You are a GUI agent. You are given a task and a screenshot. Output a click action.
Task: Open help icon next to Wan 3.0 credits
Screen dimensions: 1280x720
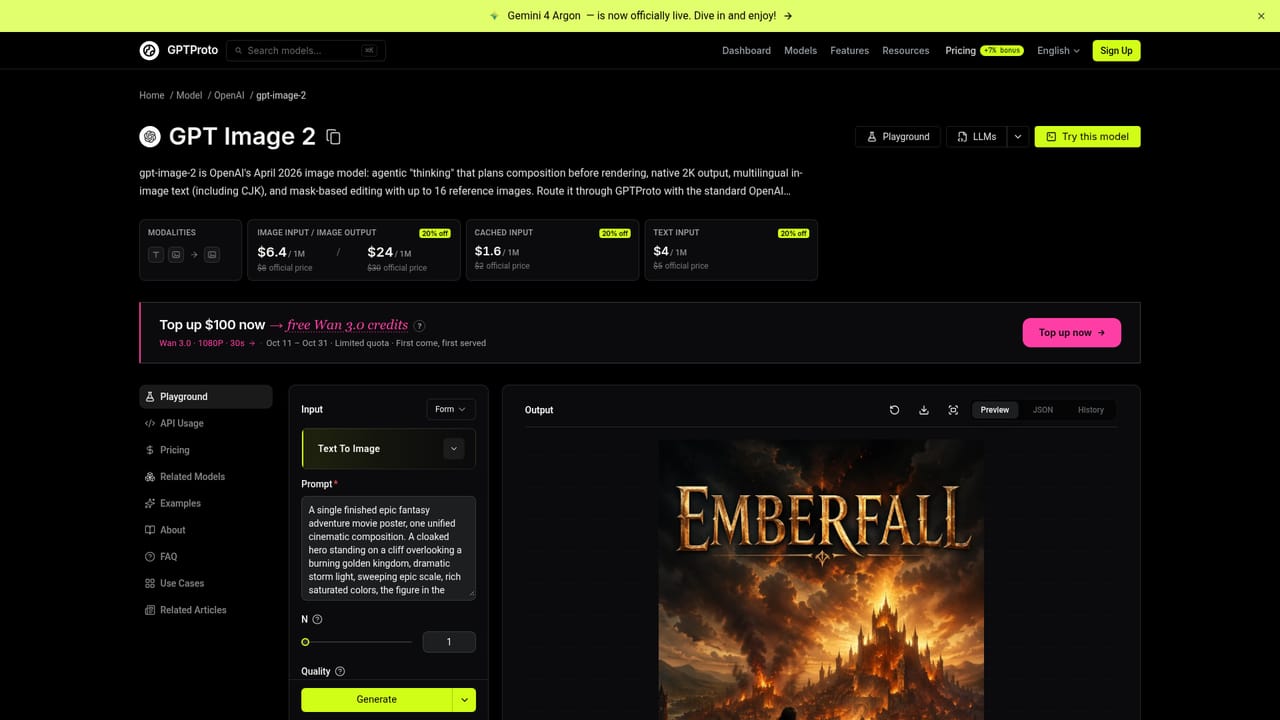point(420,325)
